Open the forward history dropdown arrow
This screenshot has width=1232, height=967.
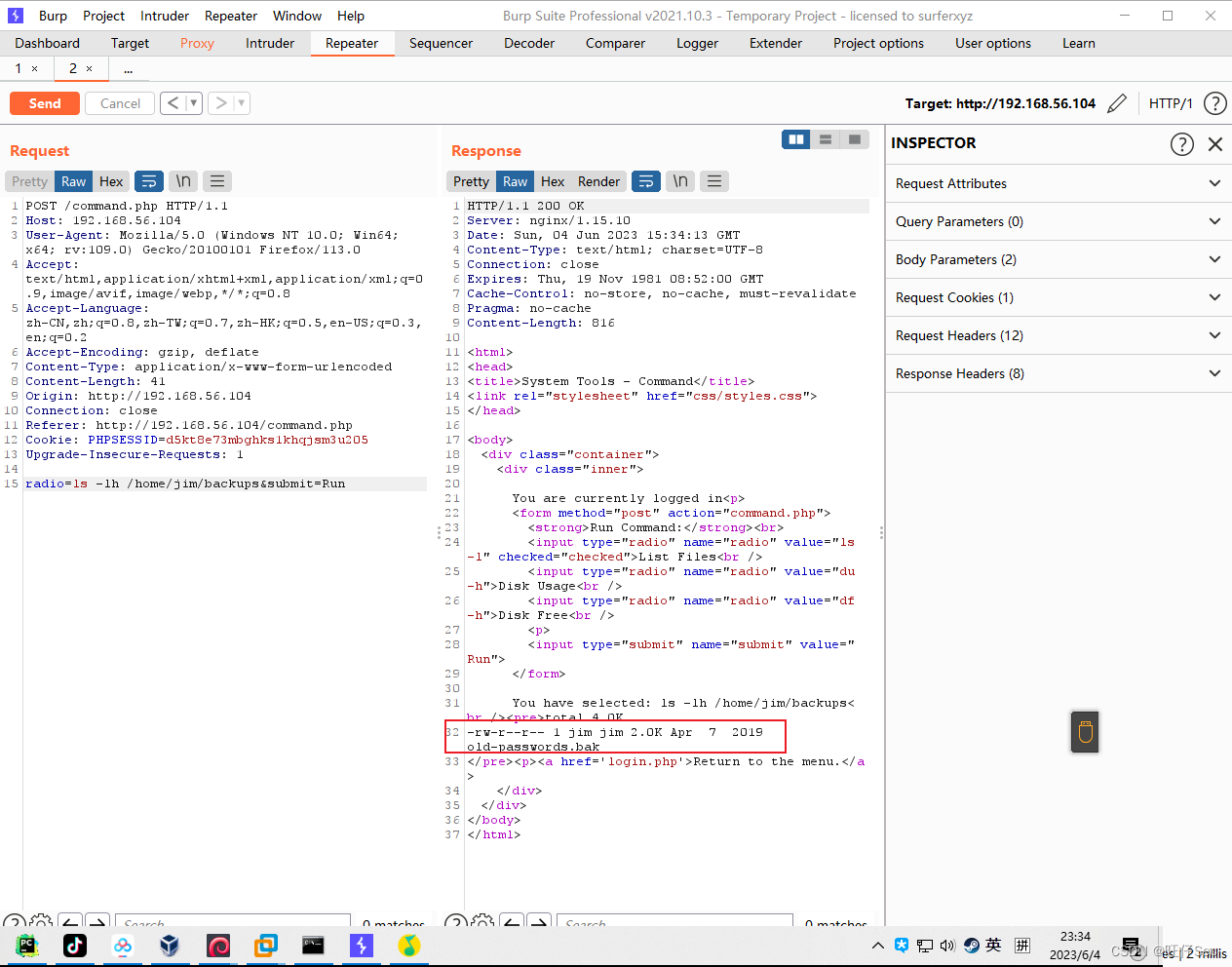[242, 102]
